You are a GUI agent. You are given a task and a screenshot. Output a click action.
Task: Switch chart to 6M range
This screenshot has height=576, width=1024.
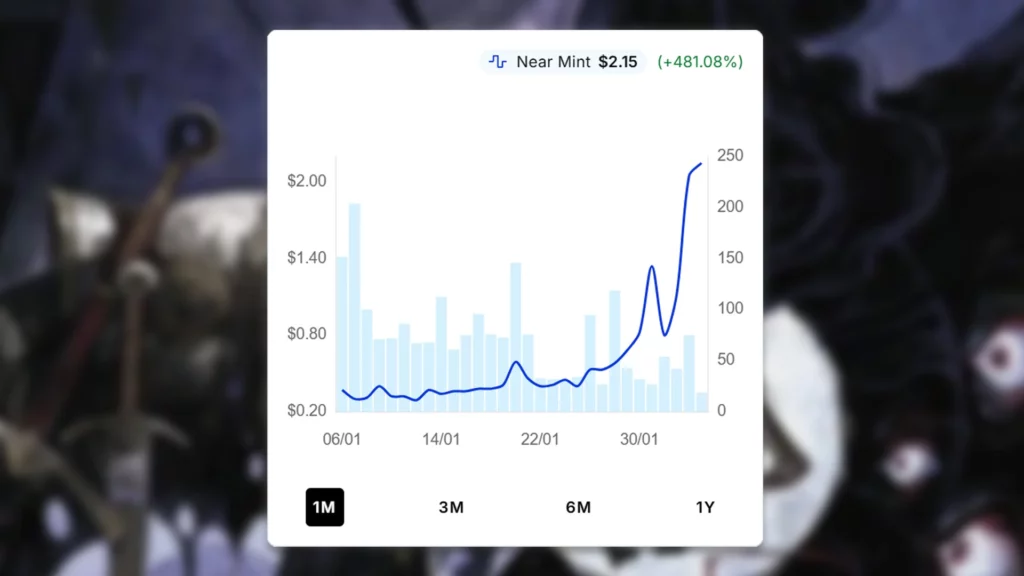coord(578,507)
